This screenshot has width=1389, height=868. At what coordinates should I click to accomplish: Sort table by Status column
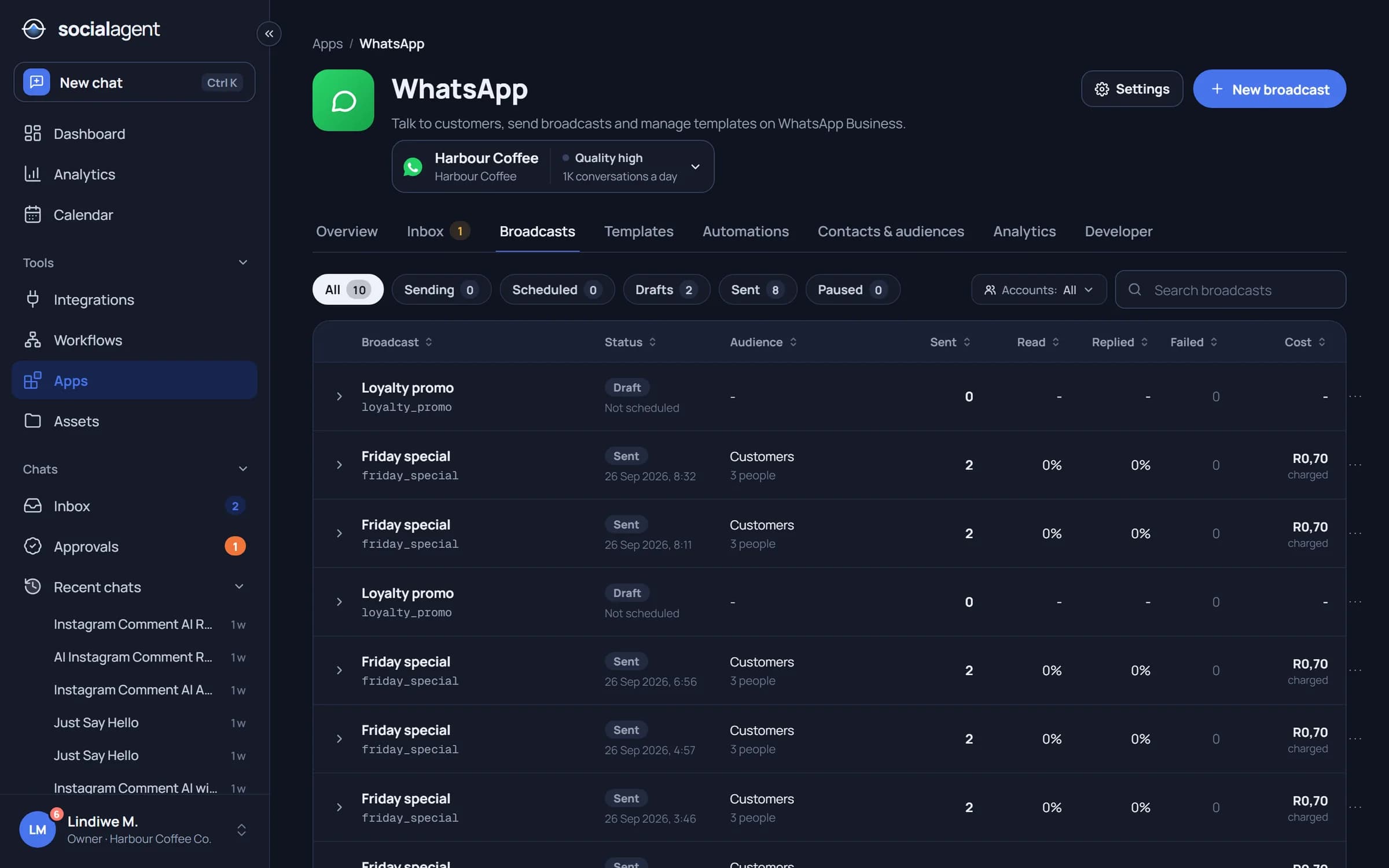click(x=630, y=342)
